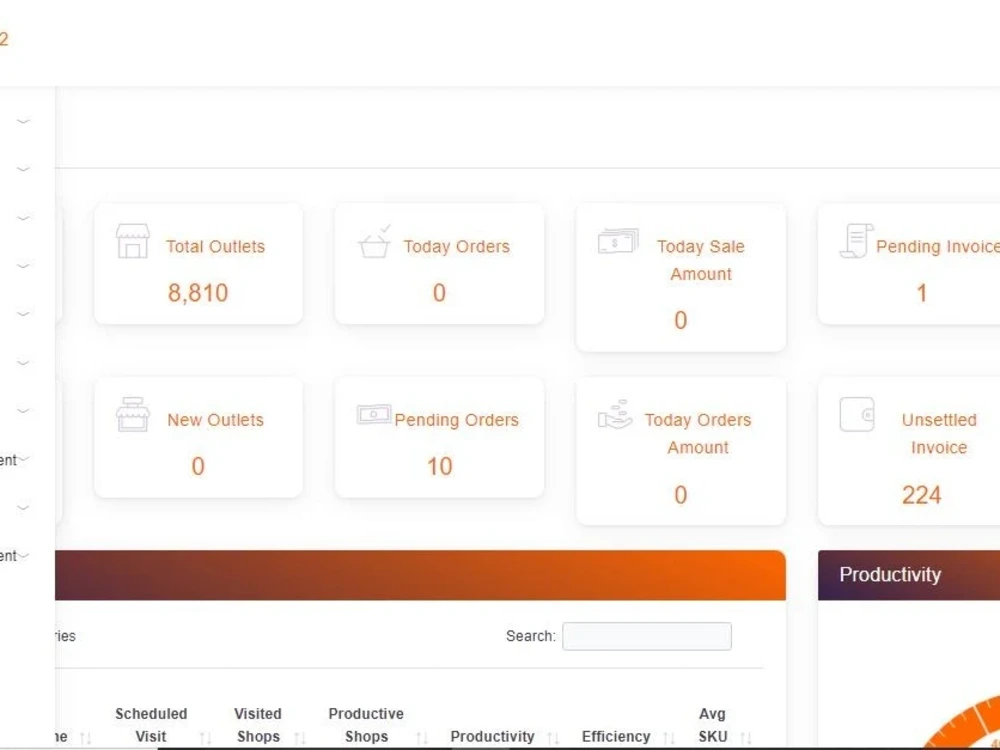Open the Total Outlets card value 8,810

[x=198, y=293]
